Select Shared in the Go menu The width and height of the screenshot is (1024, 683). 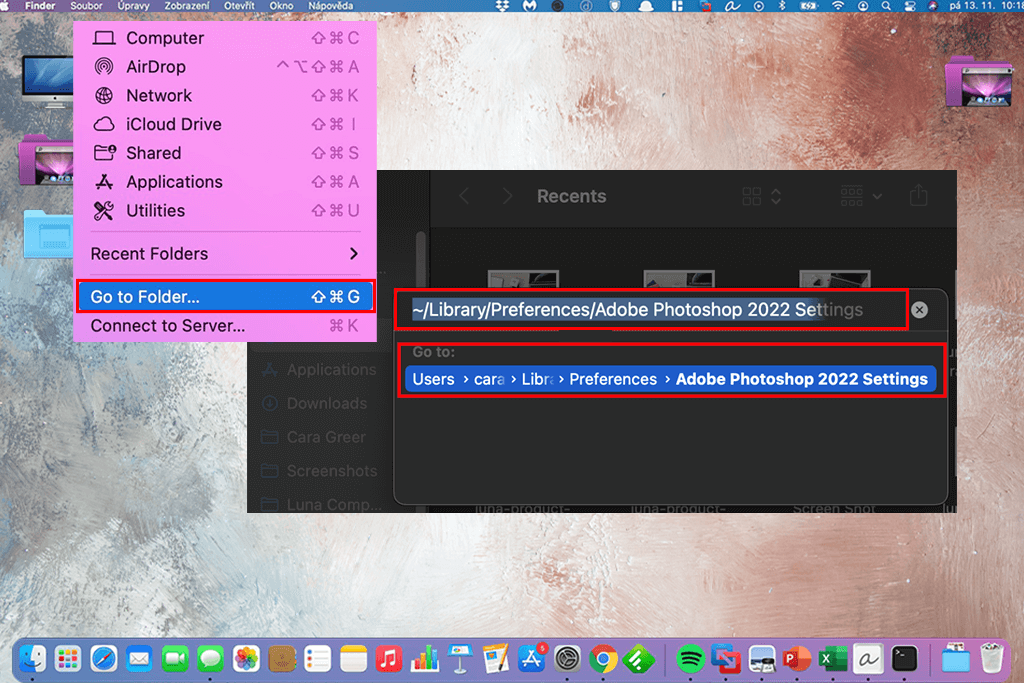click(225, 153)
